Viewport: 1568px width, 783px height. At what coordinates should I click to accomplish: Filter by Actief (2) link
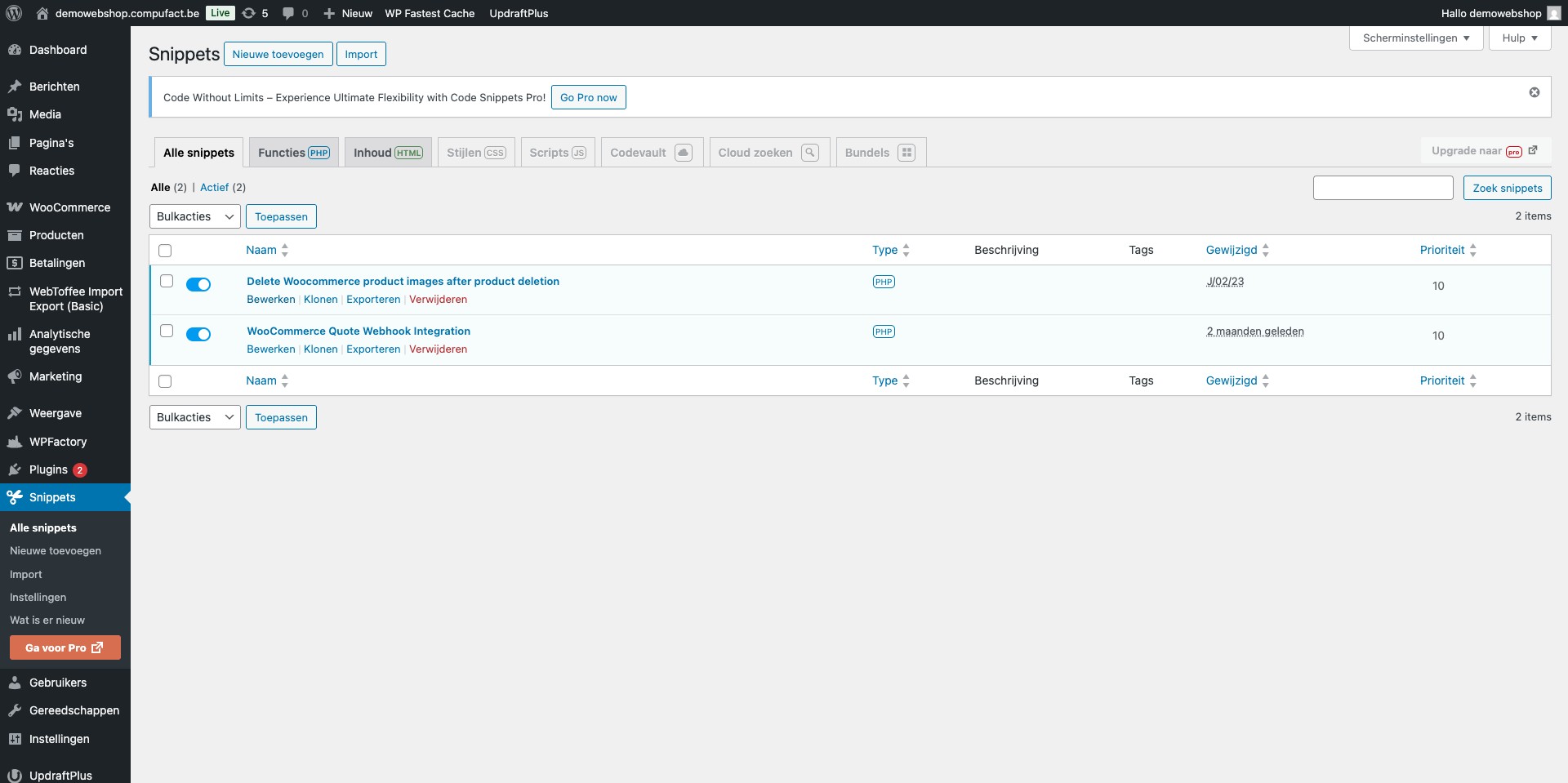[x=223, y=187]
